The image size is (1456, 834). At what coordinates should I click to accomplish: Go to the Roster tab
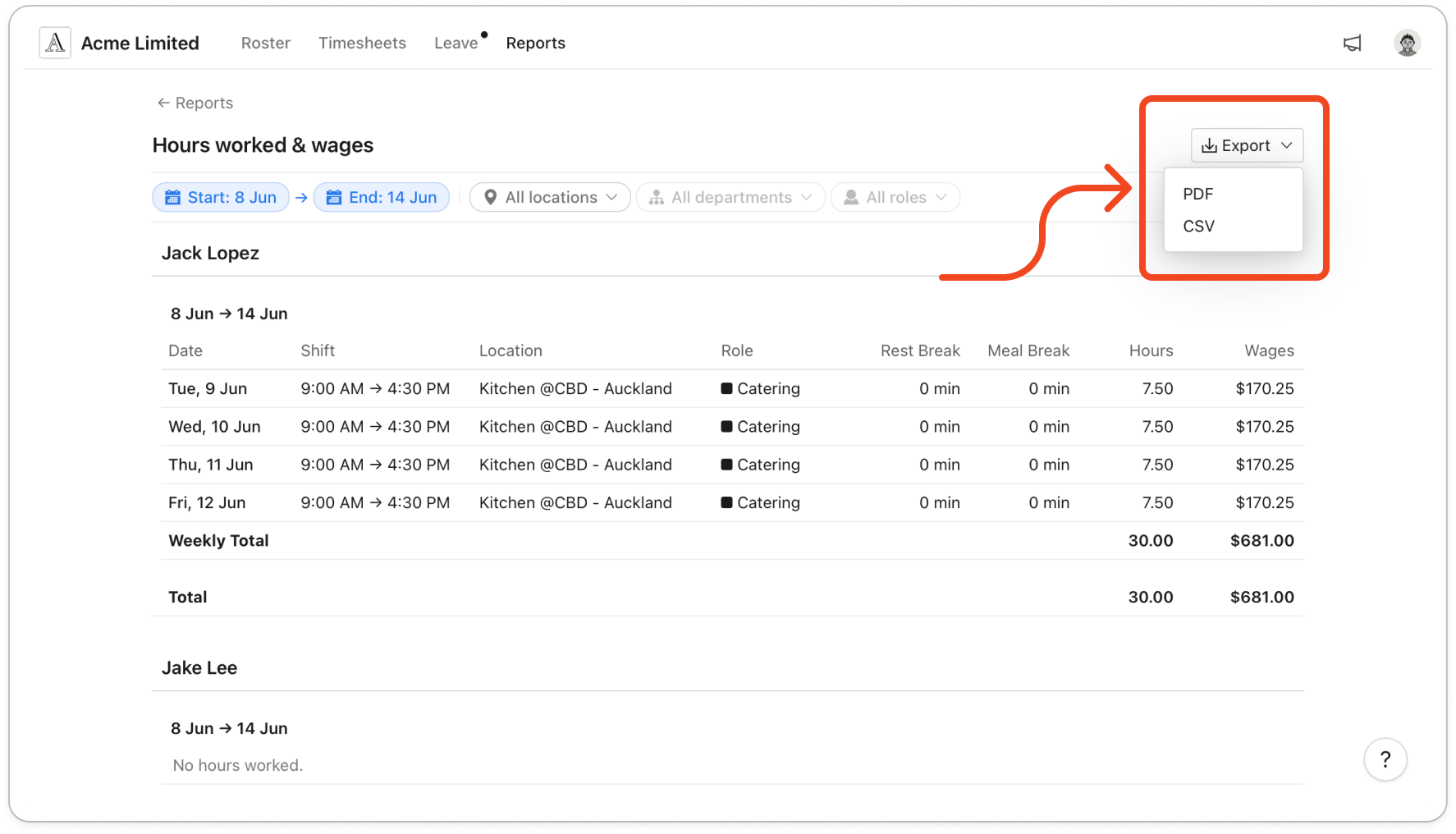tap(266, 43)
